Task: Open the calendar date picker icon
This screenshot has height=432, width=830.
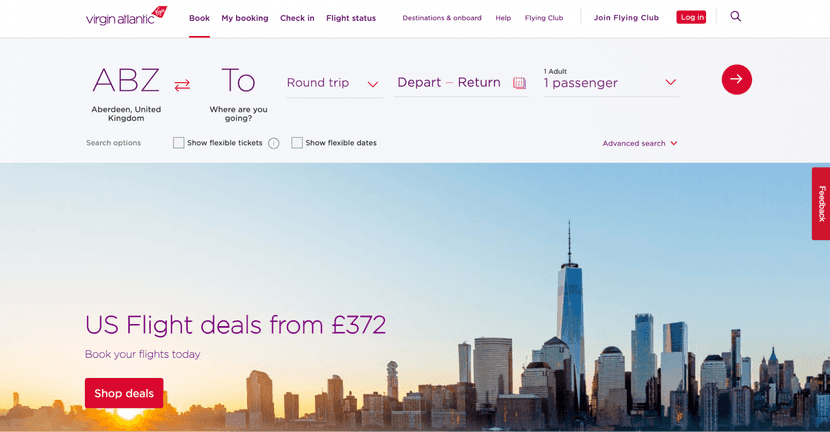Action: pyautogui.click(x=519, y=83)
